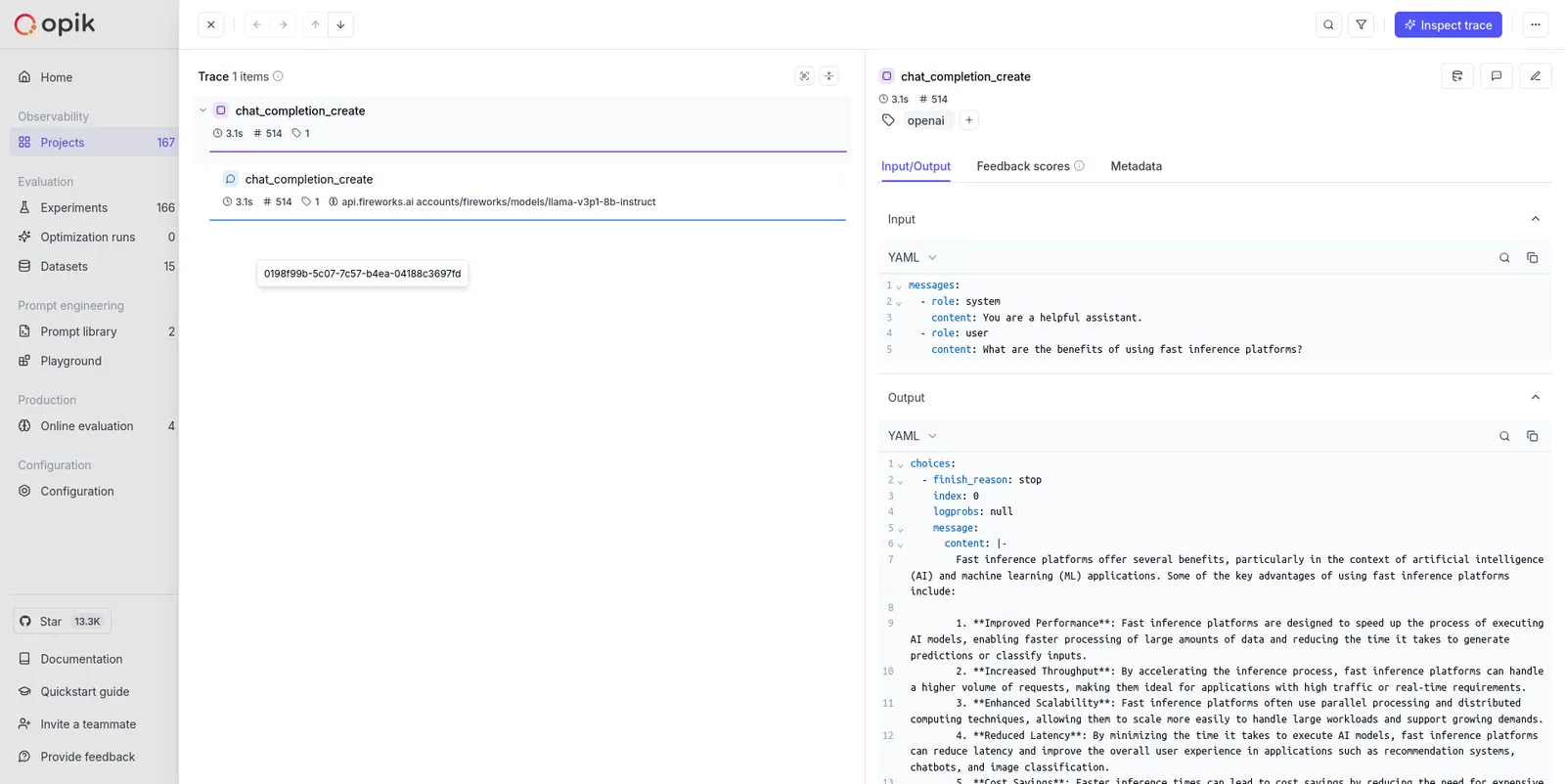Click the GitHub Star button

(62, 622)
